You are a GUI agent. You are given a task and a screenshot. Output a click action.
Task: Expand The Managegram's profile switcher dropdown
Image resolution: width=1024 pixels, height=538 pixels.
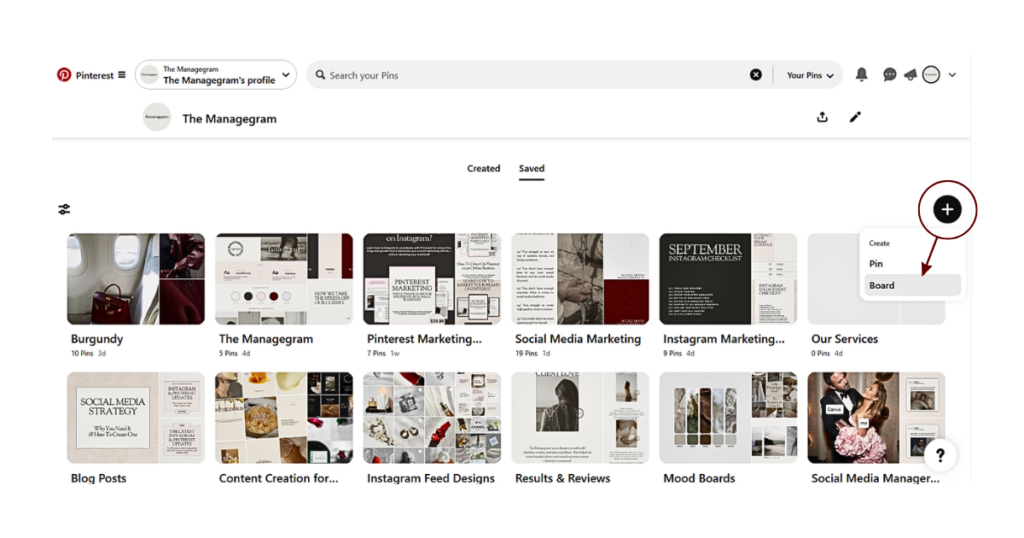[286, 75]
